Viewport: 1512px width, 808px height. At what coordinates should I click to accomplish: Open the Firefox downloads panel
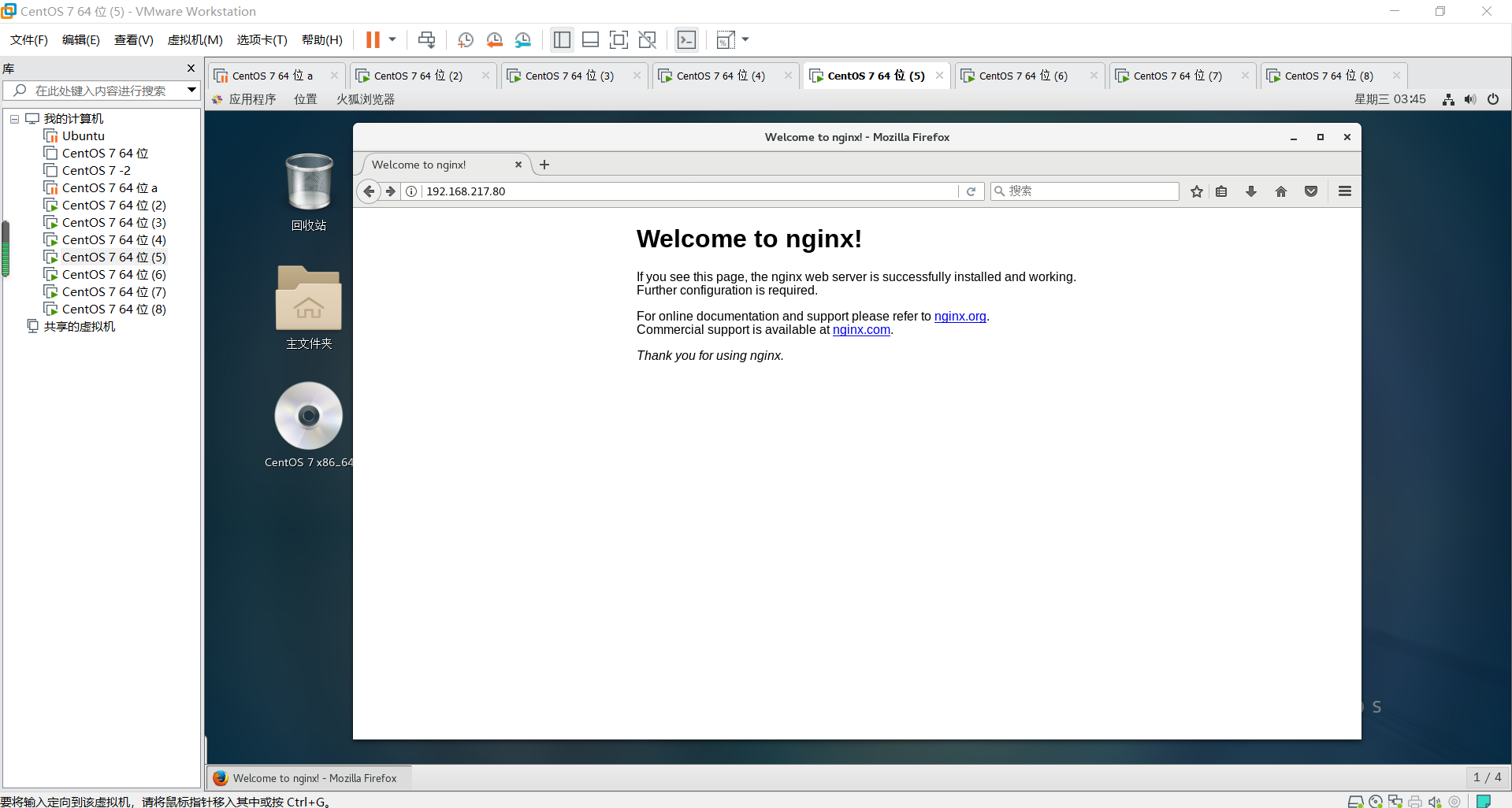click(x=1251, y=191)
